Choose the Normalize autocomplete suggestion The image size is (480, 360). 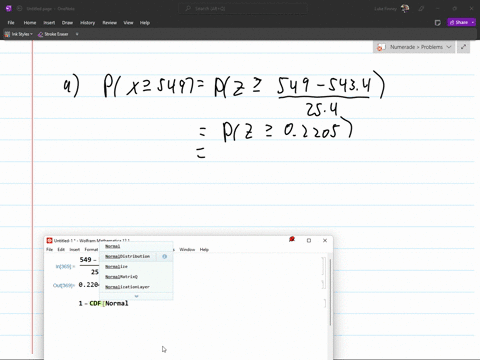click(x=136, y=267)
